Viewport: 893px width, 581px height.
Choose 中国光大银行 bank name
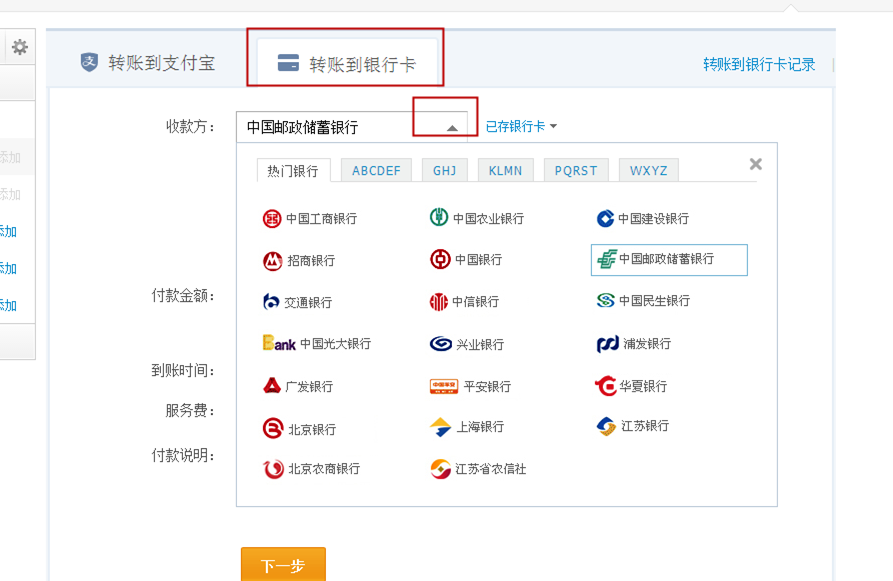pos(335,343)
